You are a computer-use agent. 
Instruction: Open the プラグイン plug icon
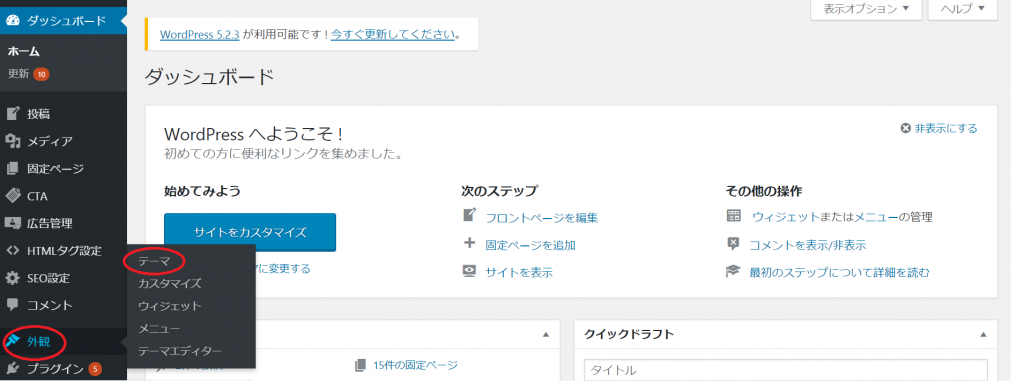[12, 369]
